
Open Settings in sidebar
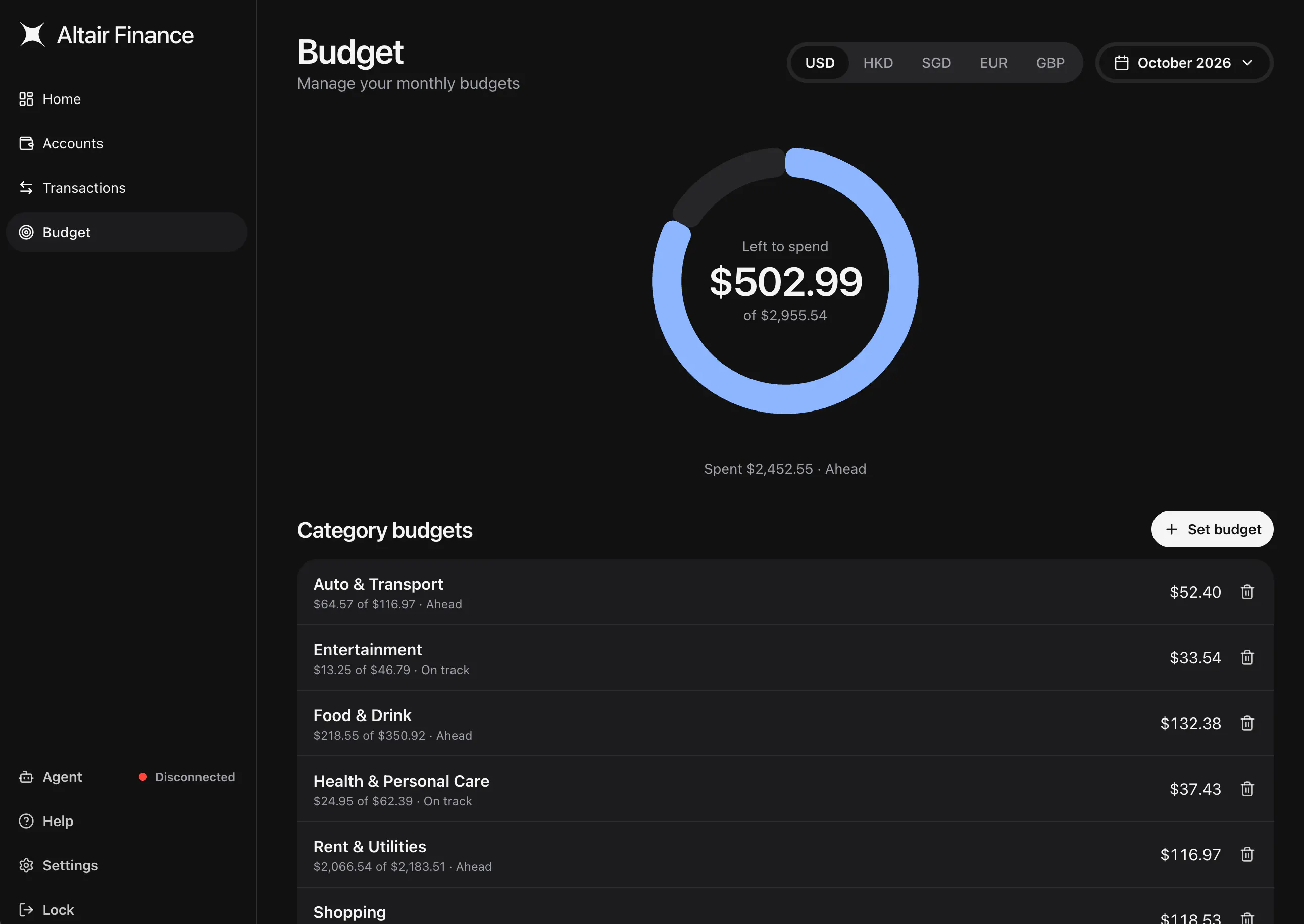[x=126, y=865]
